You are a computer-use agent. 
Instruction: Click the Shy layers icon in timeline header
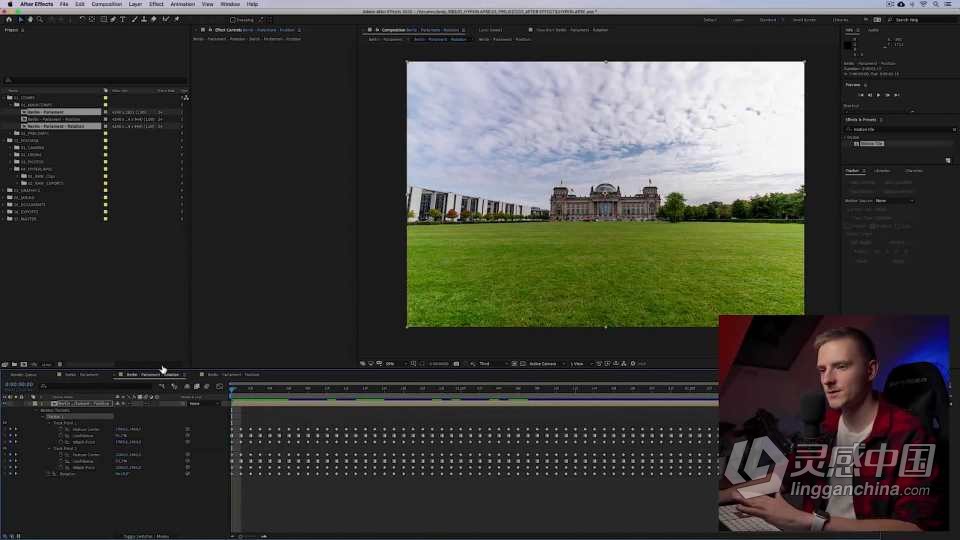[x=187, y=386]
